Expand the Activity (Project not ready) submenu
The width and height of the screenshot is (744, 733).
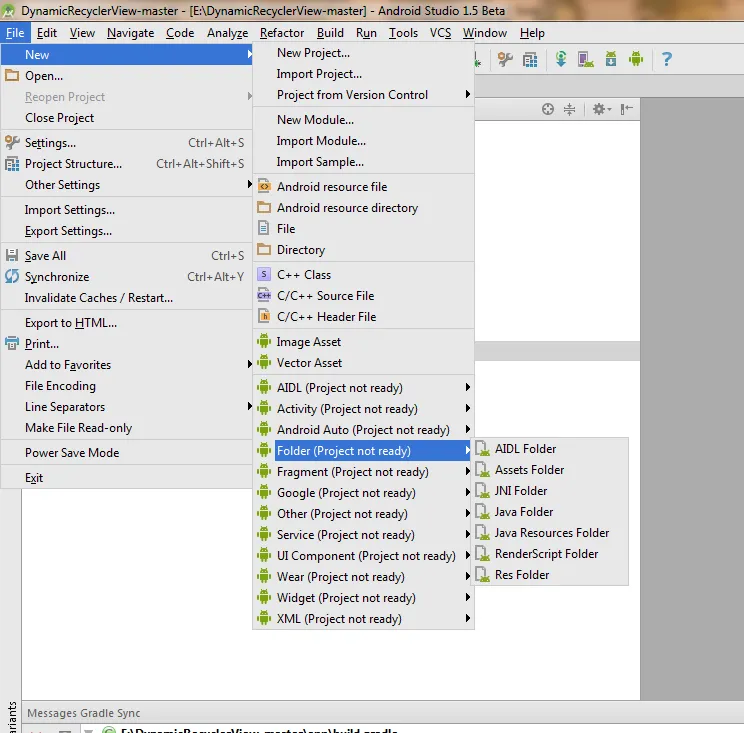point(363,408)
